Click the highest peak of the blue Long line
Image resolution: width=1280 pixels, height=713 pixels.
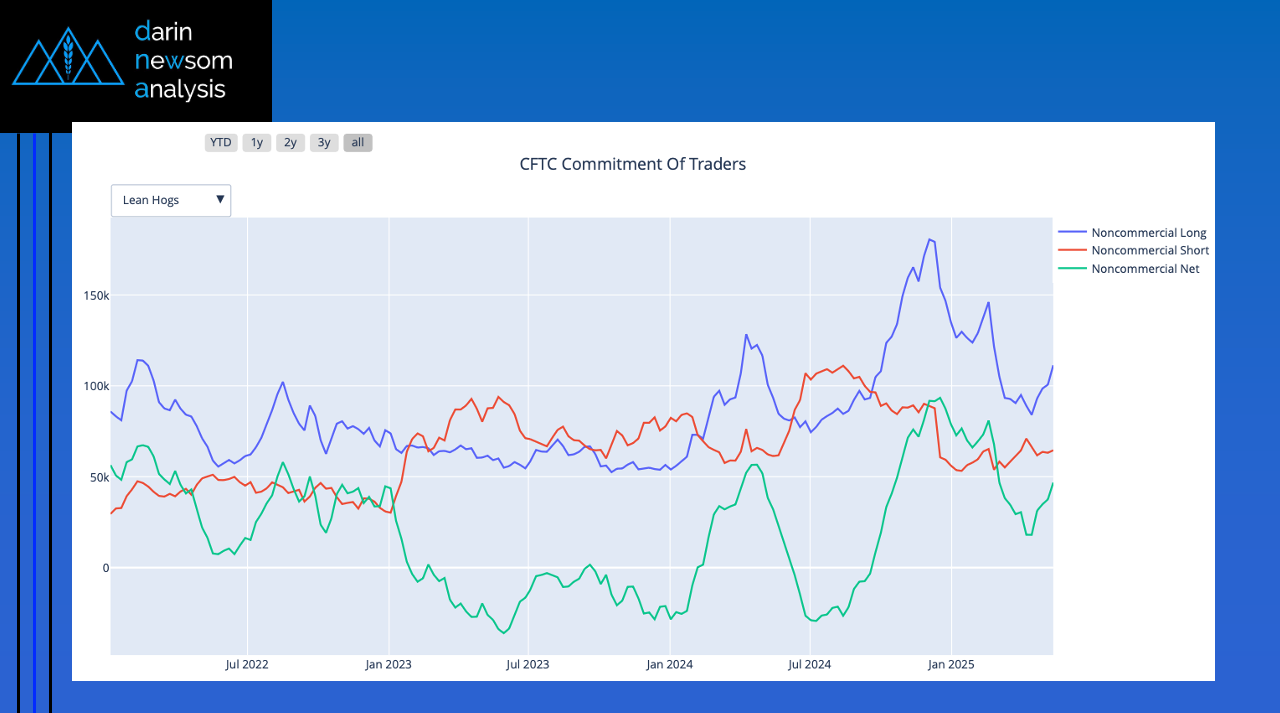pyautogui.click(x=930, y=239)
